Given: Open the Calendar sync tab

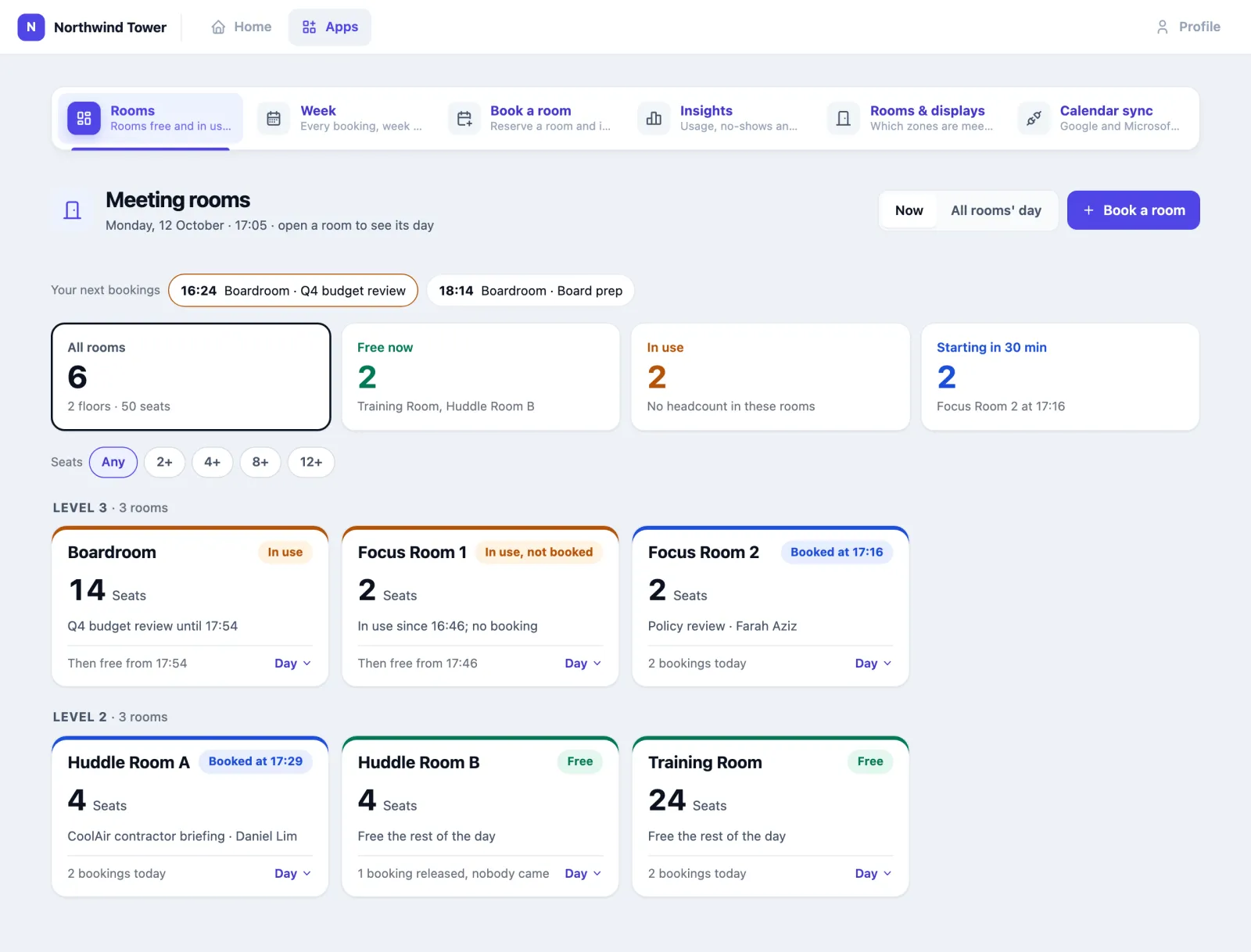Looking at the screenshot, I should 1100,119.
